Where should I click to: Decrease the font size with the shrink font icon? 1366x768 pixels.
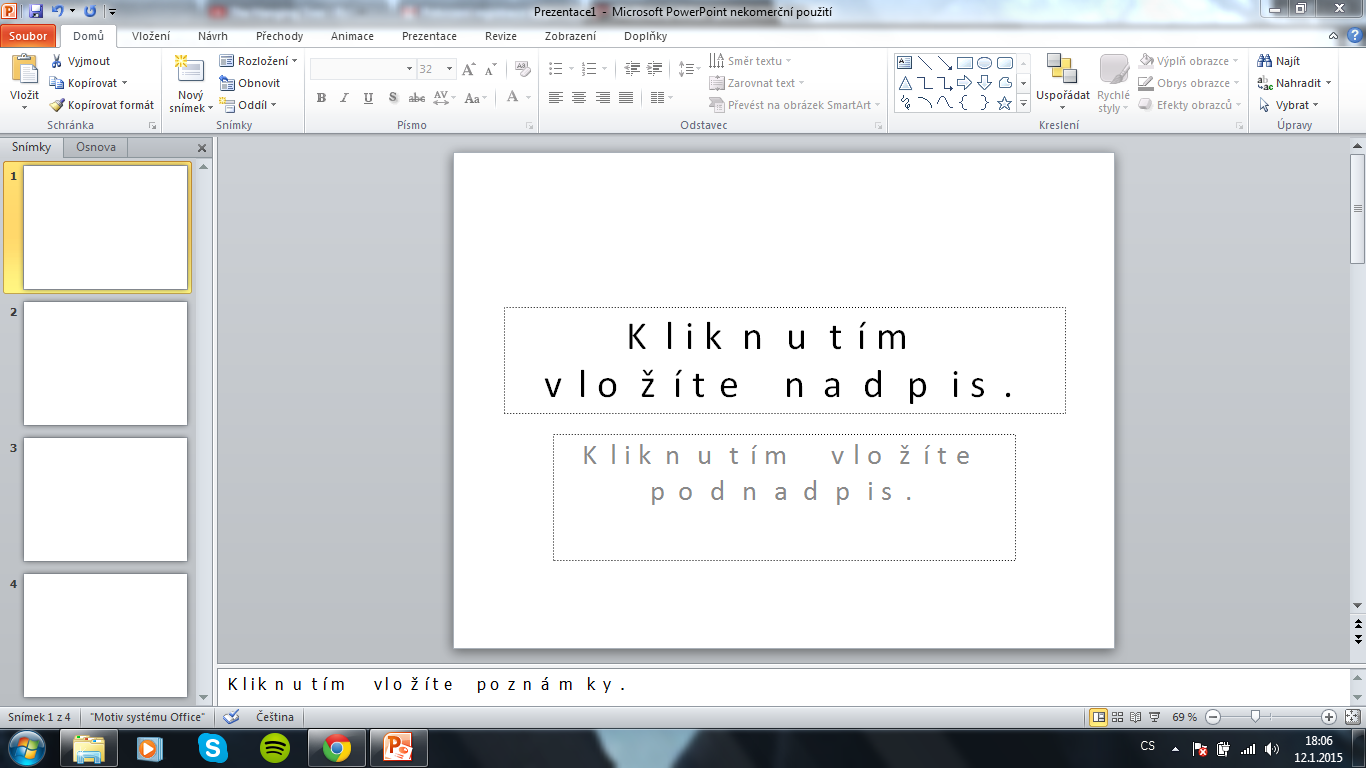tap(490, 69)
